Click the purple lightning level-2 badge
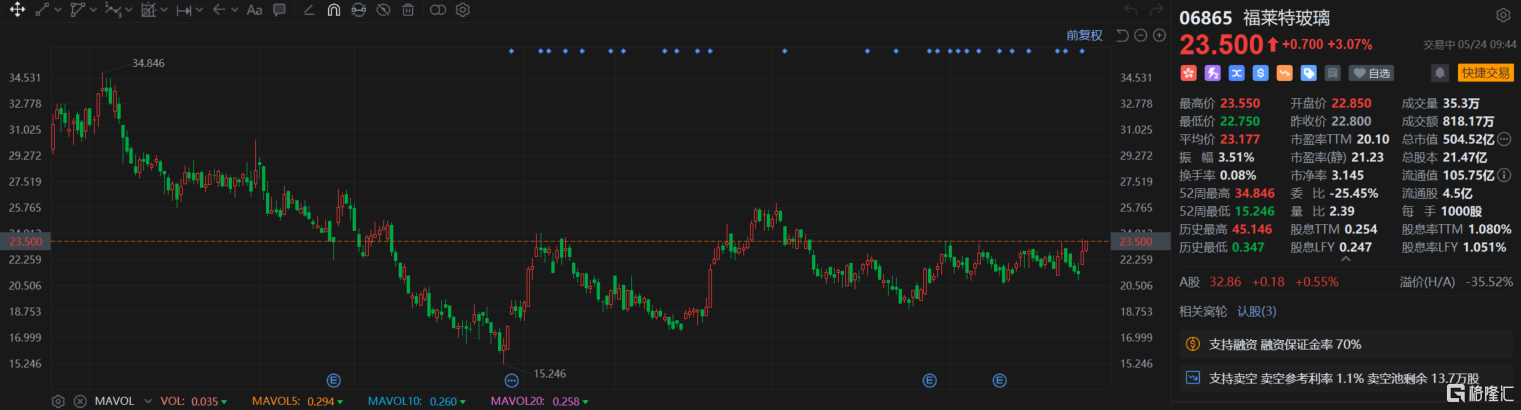 click(1213, 73)
